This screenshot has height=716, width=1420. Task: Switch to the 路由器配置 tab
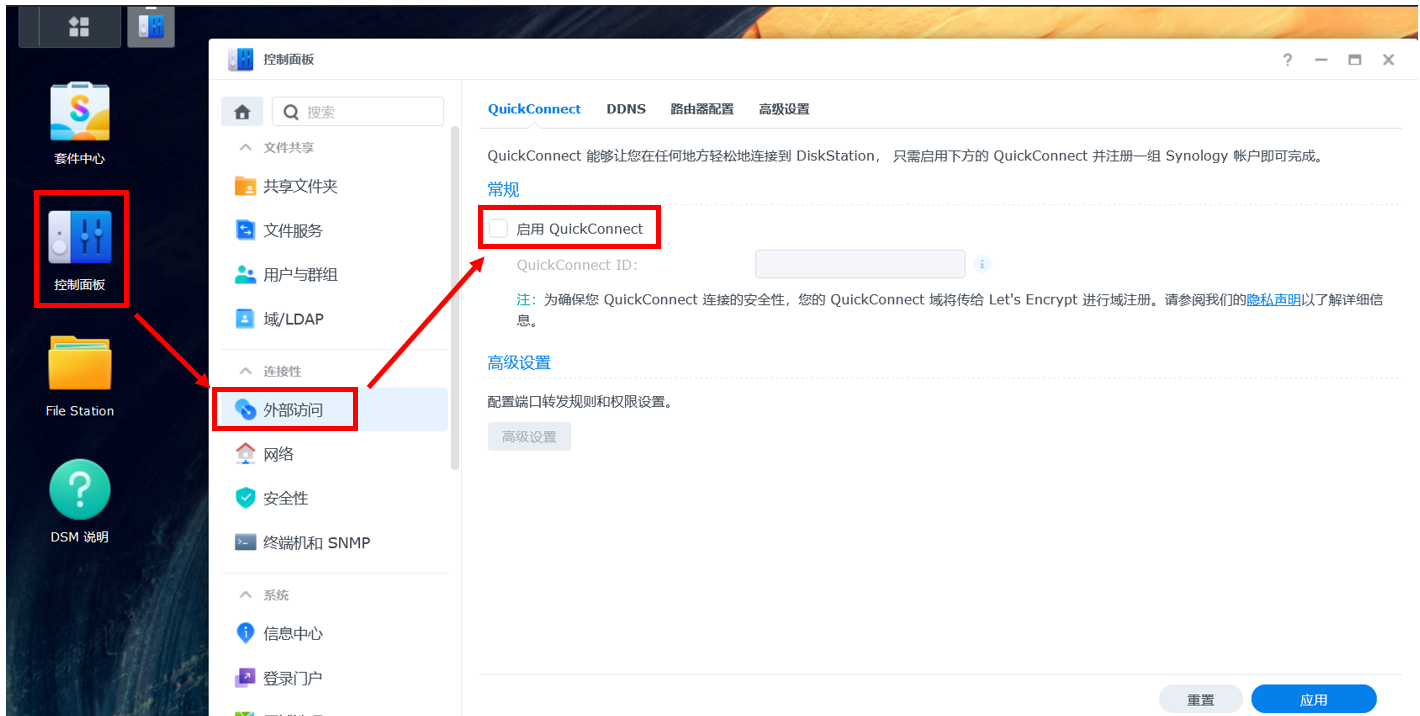coord(702,109)
